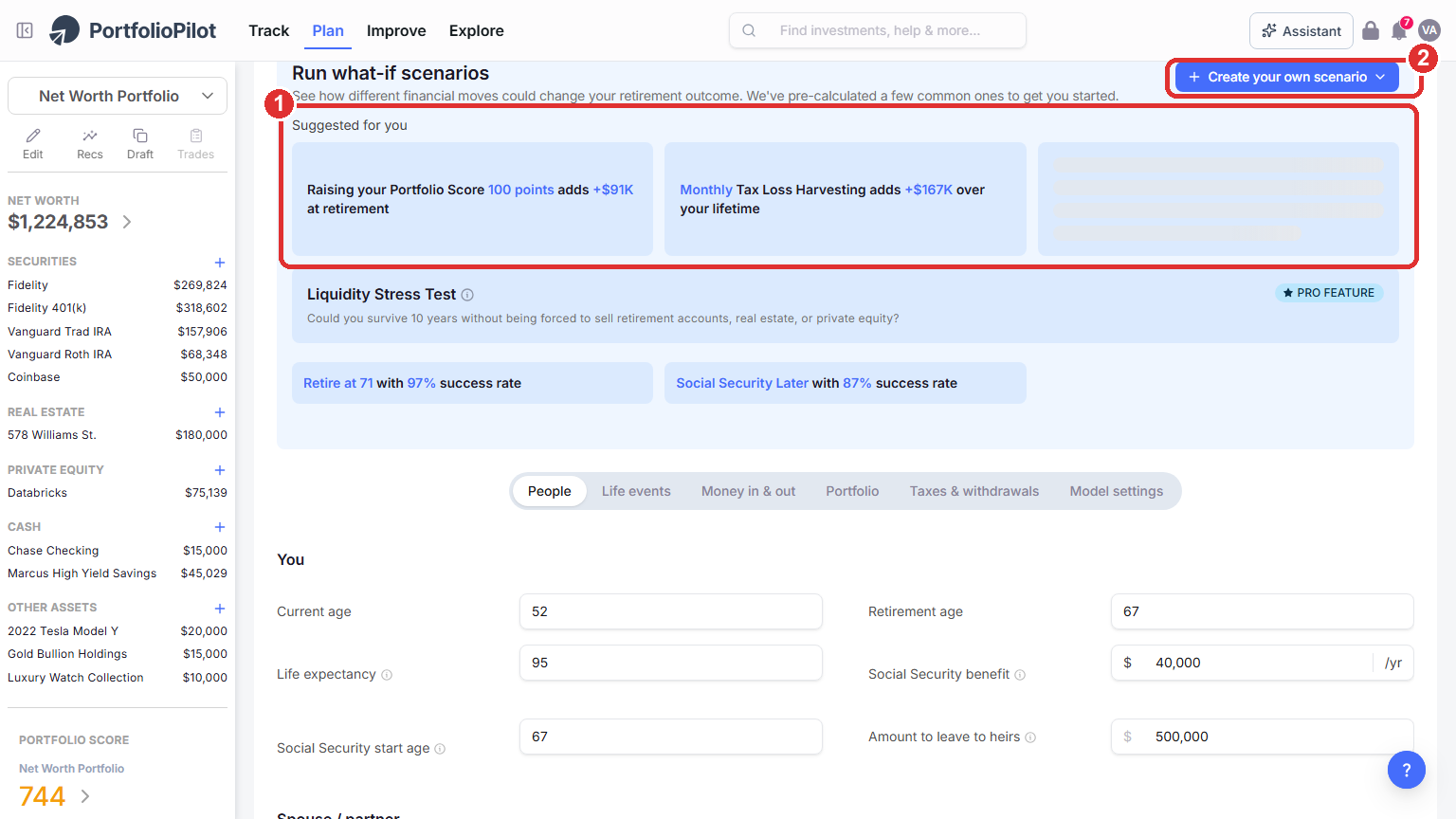
Task: Open the help question mark button
Action: coord(1407,770)
